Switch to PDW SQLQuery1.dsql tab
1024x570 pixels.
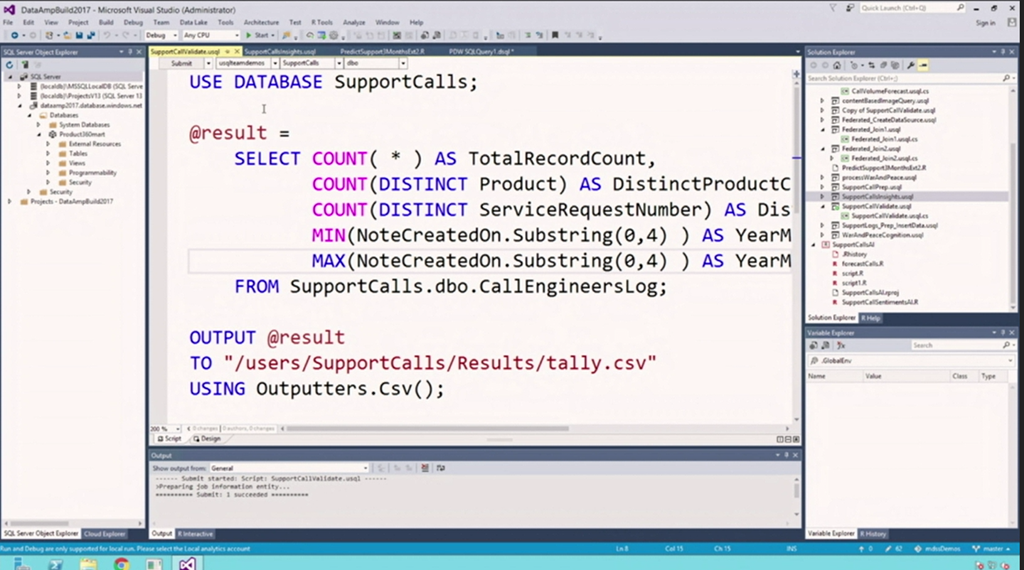click(x=481, y=52)
